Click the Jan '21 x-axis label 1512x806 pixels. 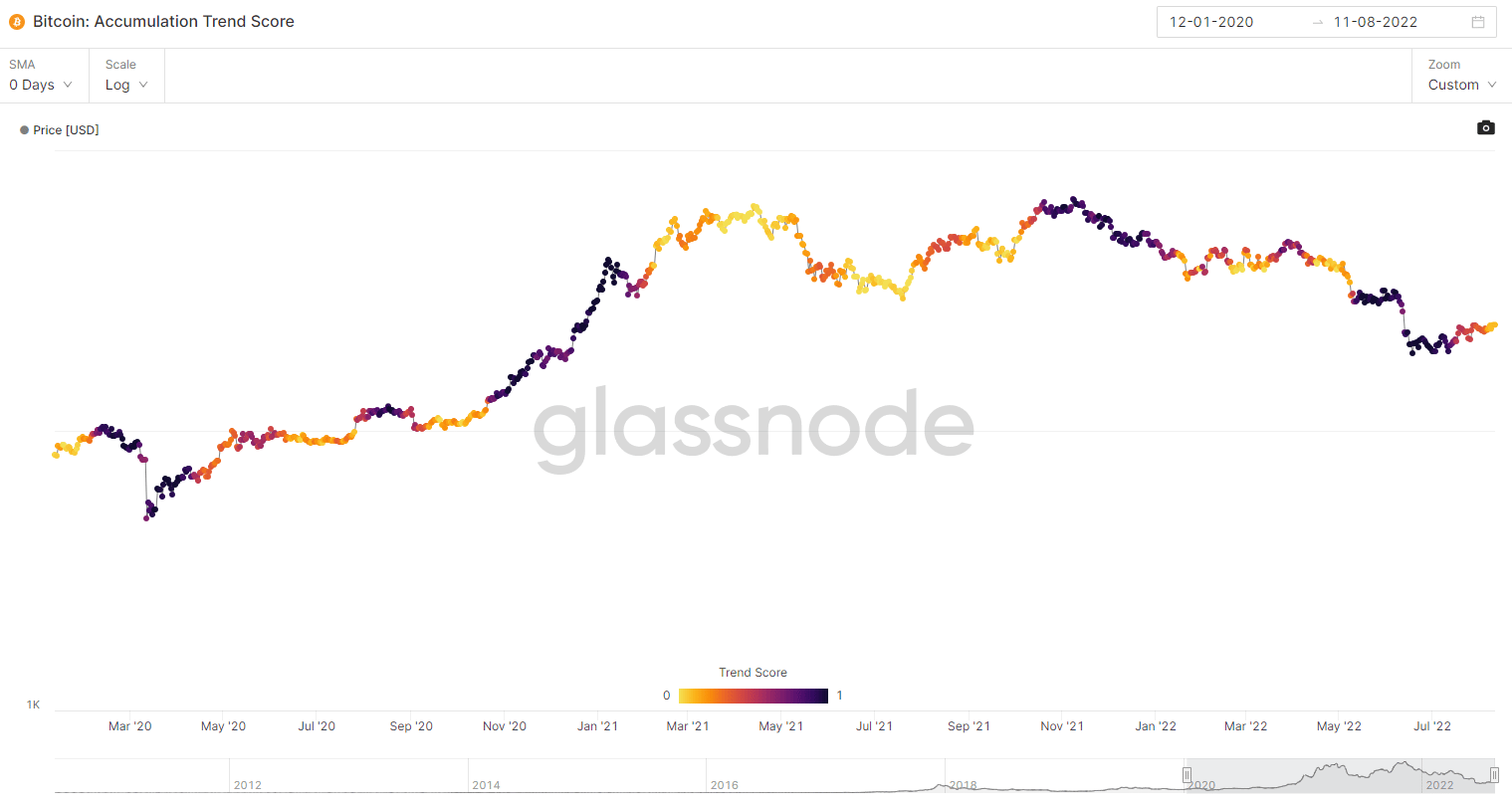click(x=597, y=726)
